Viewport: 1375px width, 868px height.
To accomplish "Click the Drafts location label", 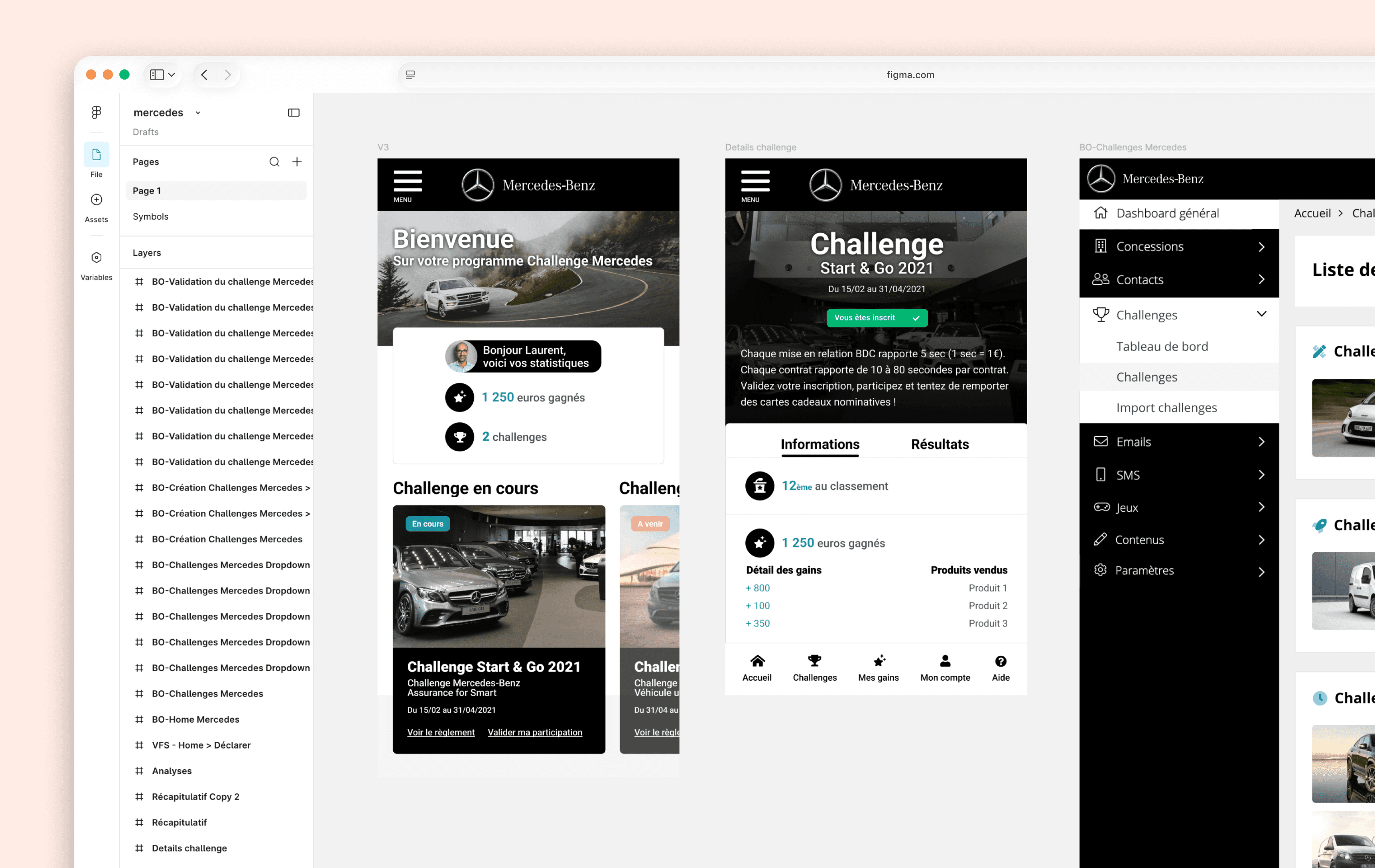I will coord(145,132).
